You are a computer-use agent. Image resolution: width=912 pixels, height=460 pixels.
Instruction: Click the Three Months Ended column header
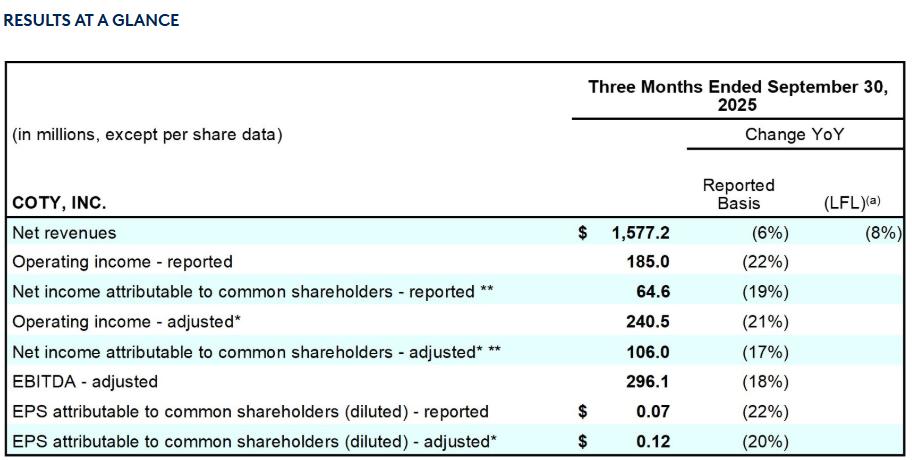[737, 96]
